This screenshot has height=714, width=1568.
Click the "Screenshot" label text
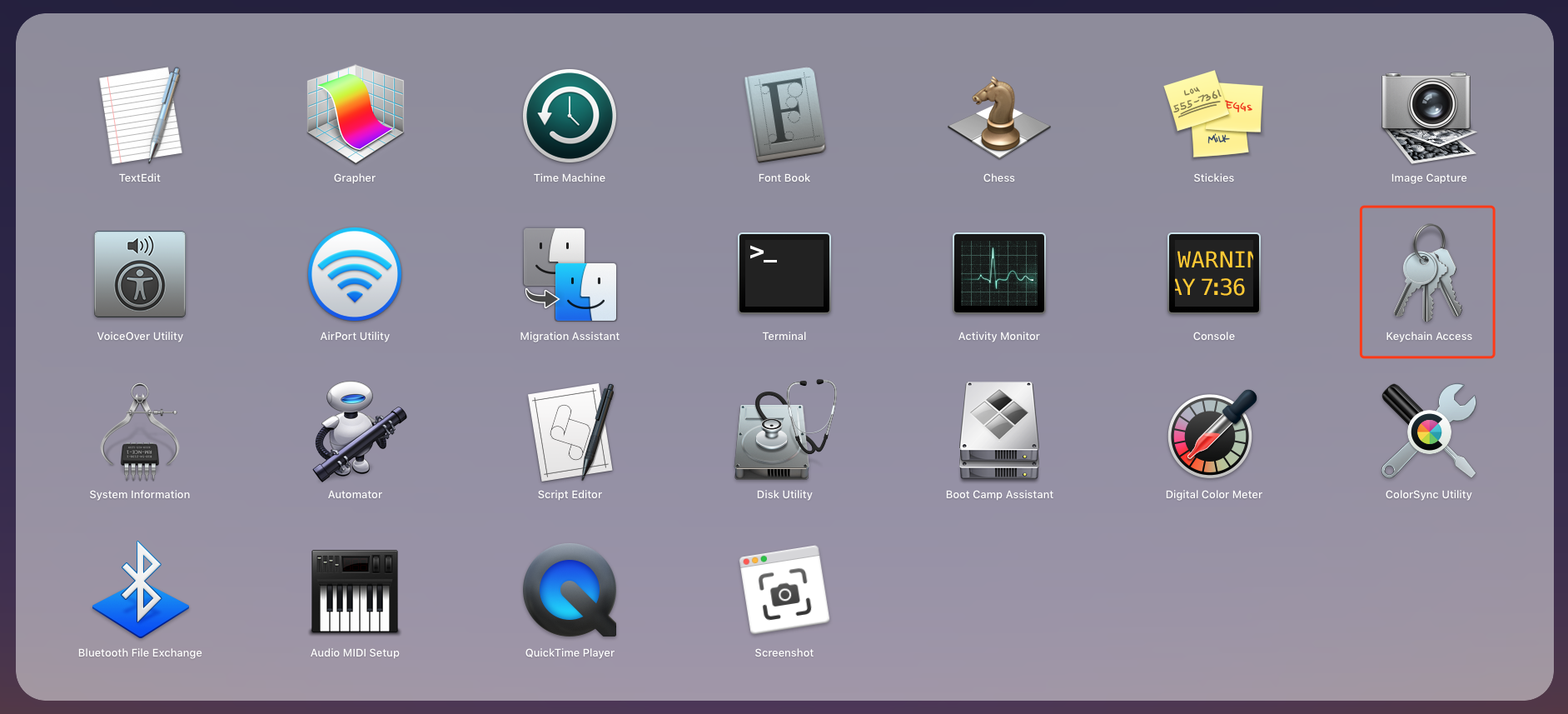tap(784, 653)
